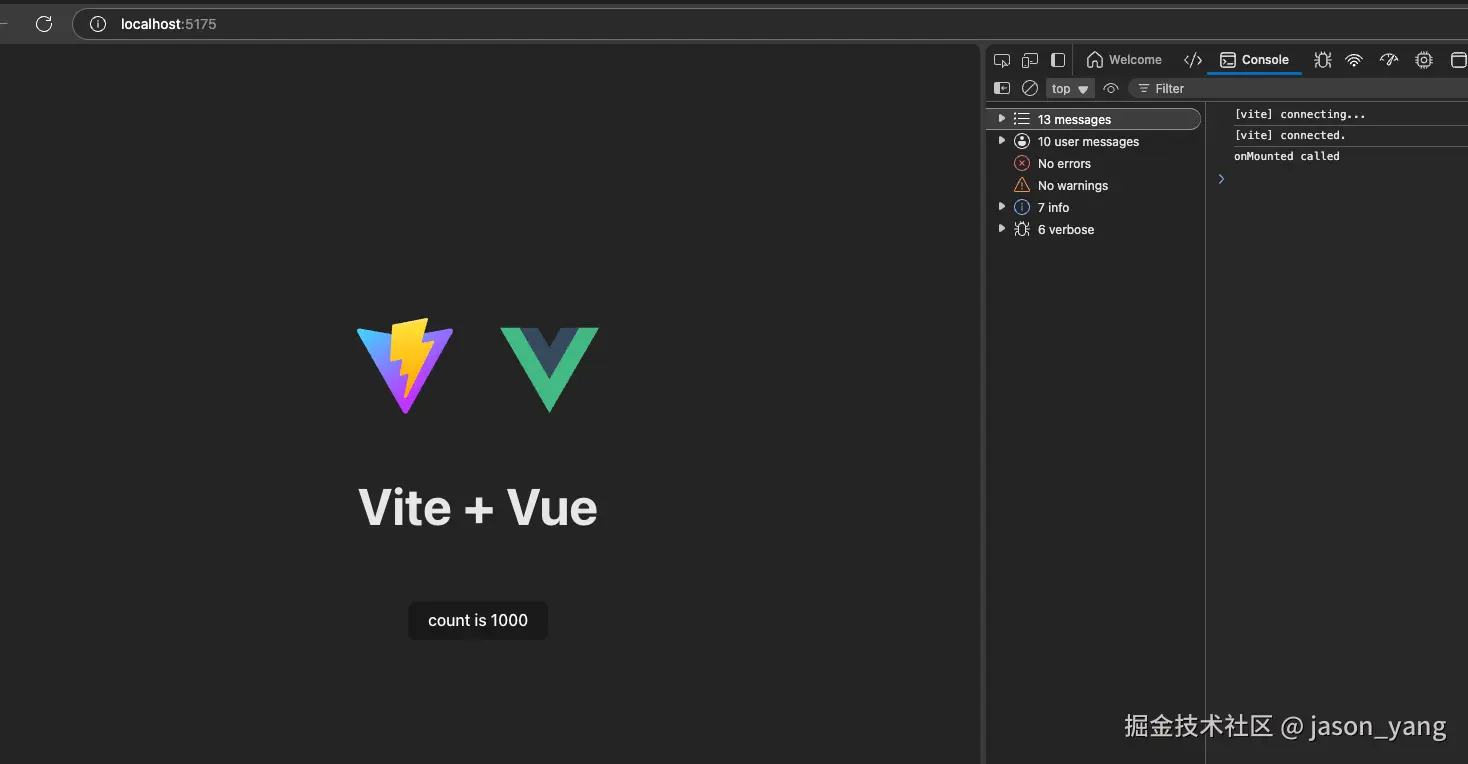The image size is (1468, 764).
Task: Expand the 6 verbose group
Action: (x=1002, y=228)
